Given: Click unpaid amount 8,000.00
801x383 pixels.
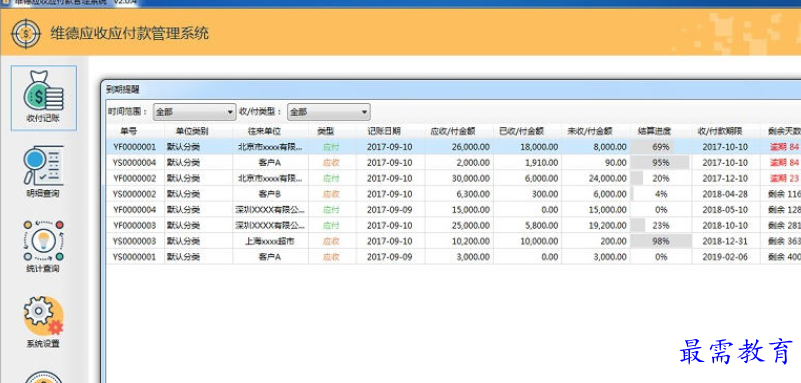Looking at the screenshot, I should coord(609,147).
